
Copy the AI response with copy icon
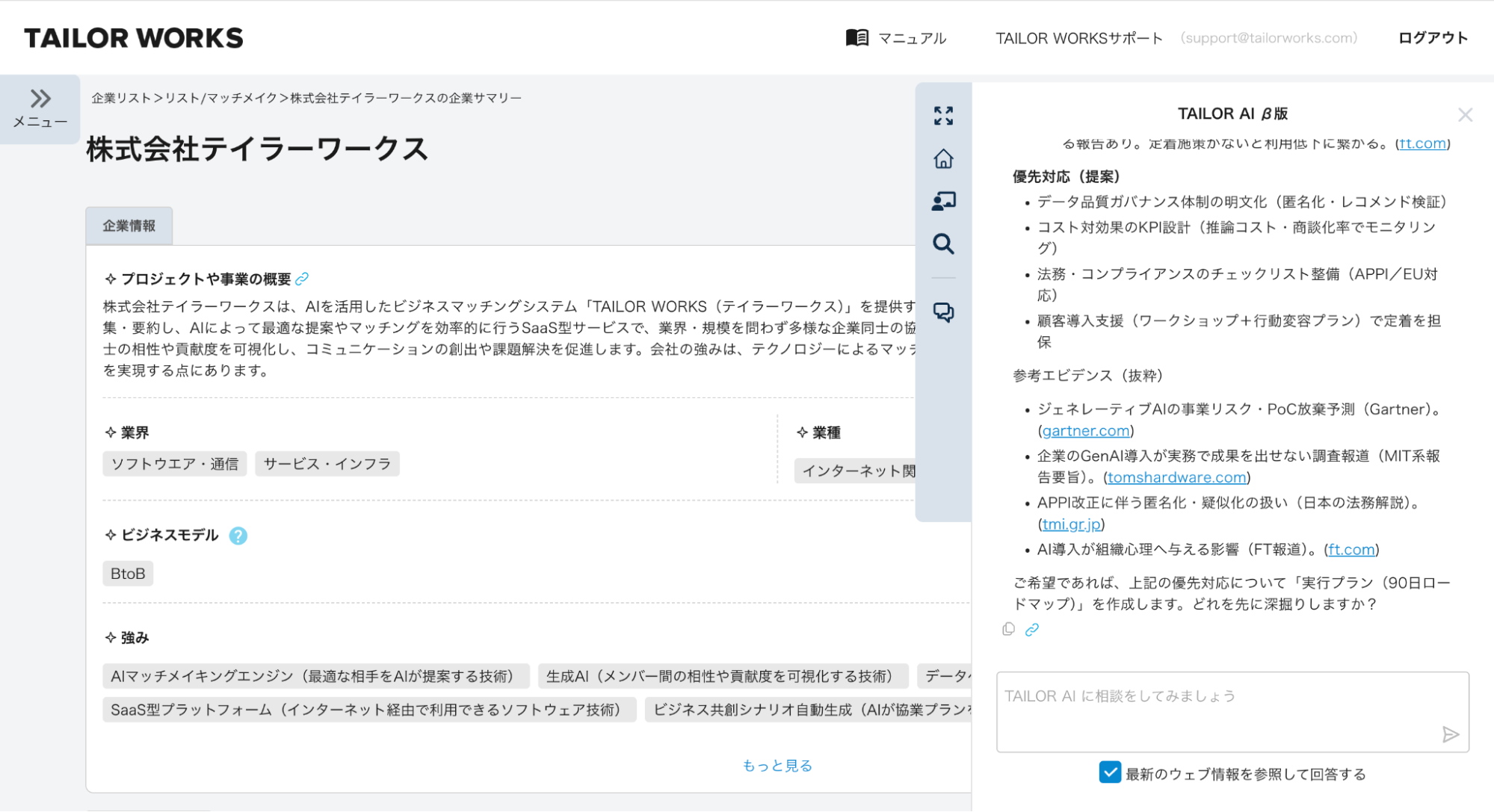tap(1008, 629)
